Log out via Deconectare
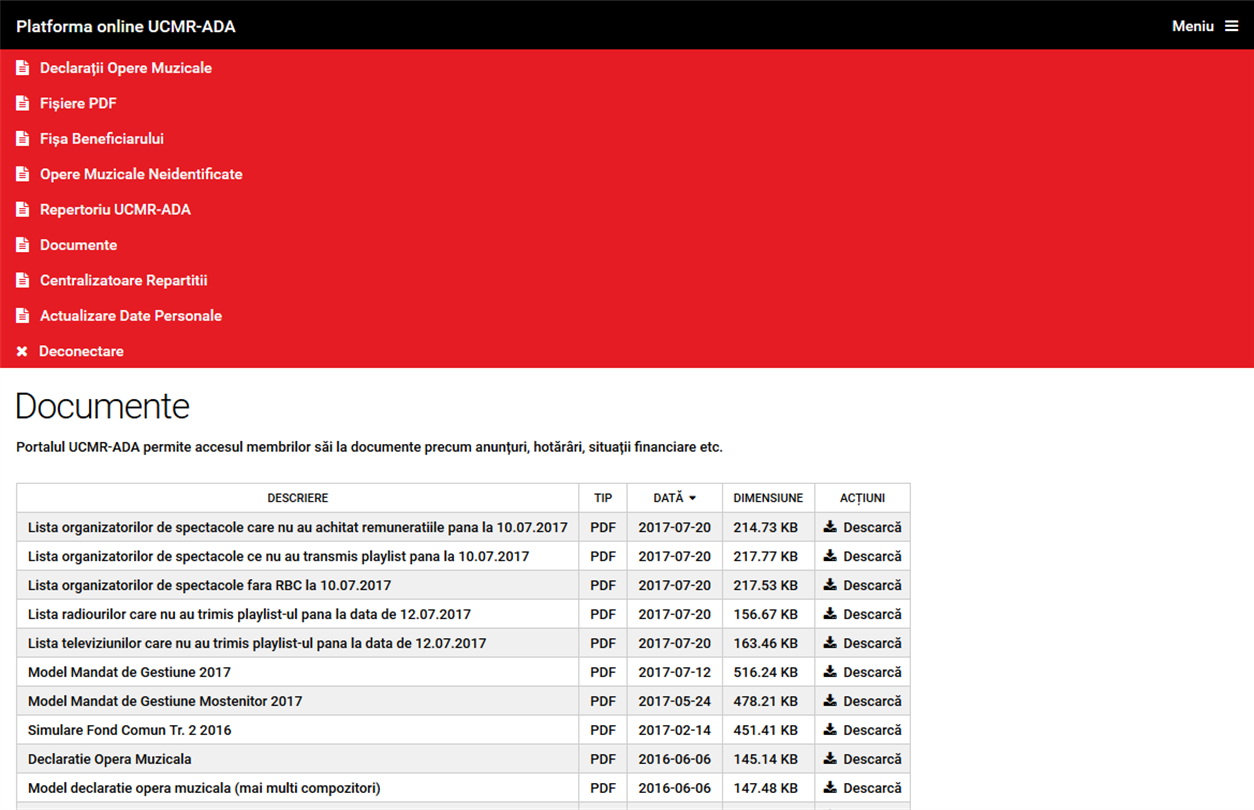Screen dimensions: 1254x810 81,352
